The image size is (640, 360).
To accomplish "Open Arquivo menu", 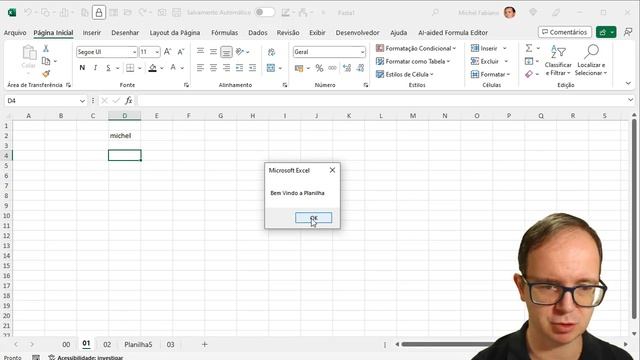I will click(15, 33).
